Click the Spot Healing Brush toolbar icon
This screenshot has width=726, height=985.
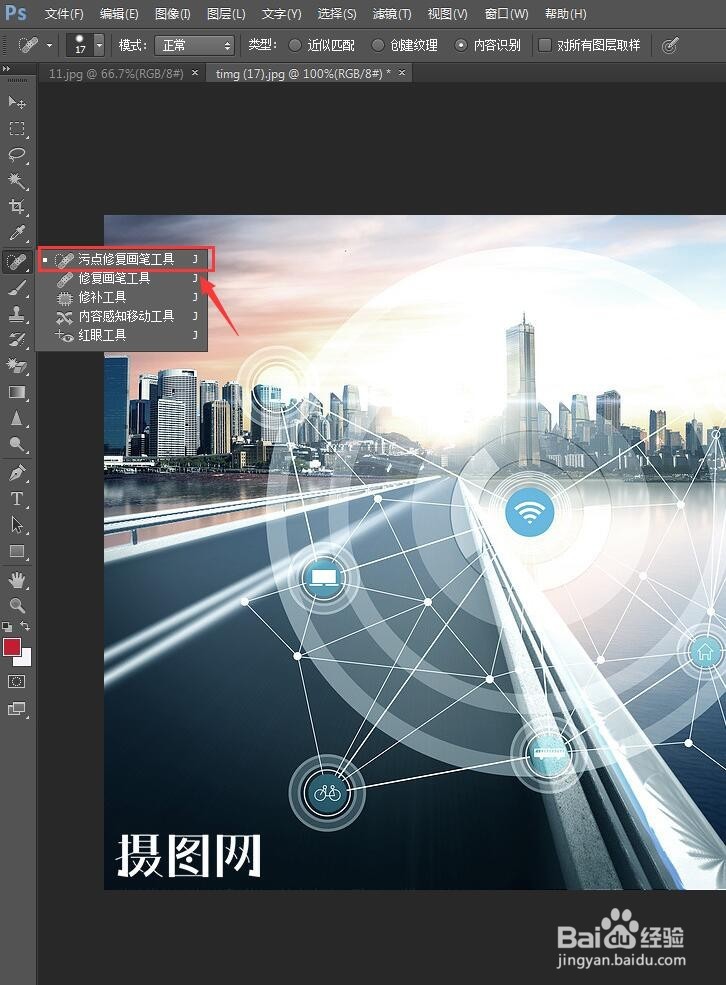point(17,261)
